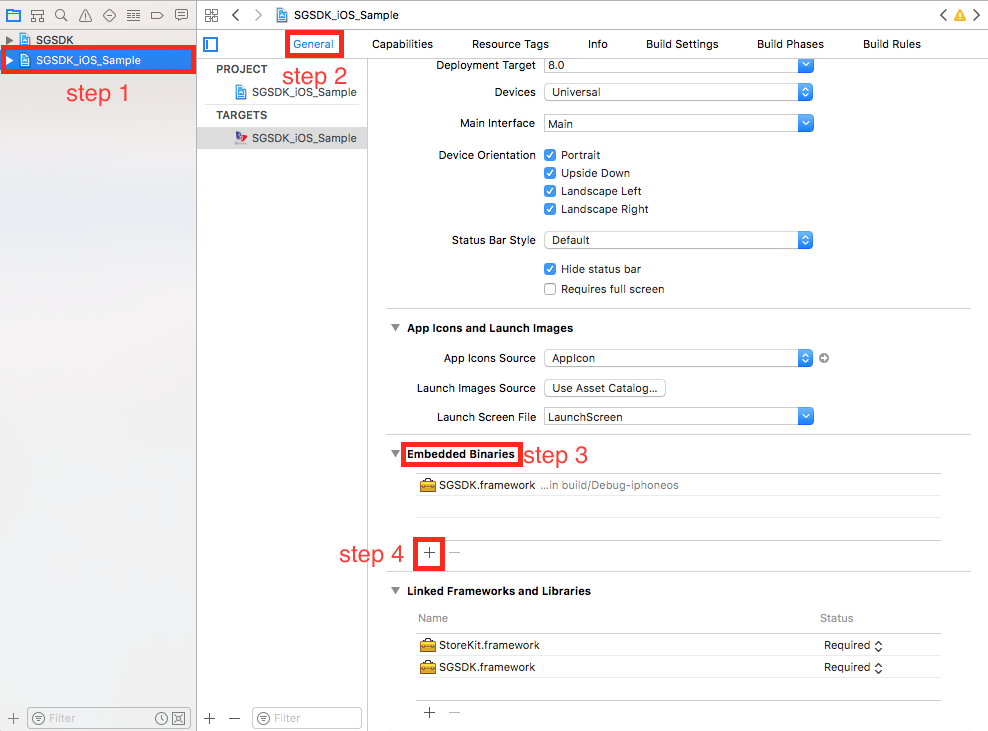This screenshot has height=731, width=988.
Task: Collapse Linked Frameworks and Libraries section
Action: click(x=395, y=590)
